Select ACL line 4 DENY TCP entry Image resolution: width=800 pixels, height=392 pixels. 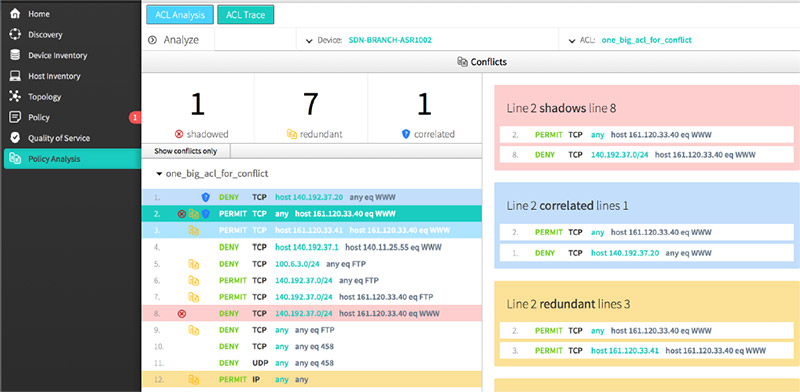(x=312, y=247)
